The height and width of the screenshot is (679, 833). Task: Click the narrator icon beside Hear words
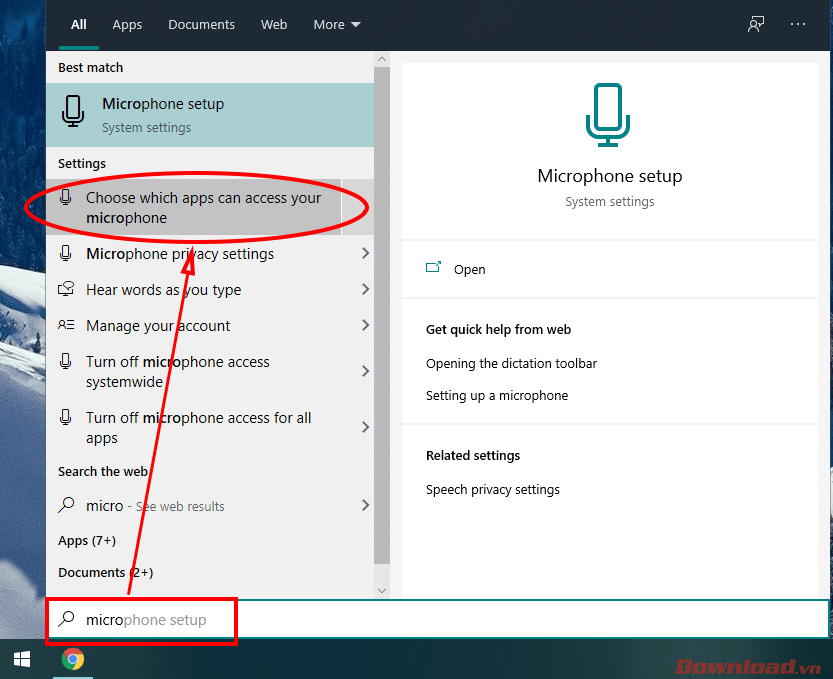[x=66, y=289]
